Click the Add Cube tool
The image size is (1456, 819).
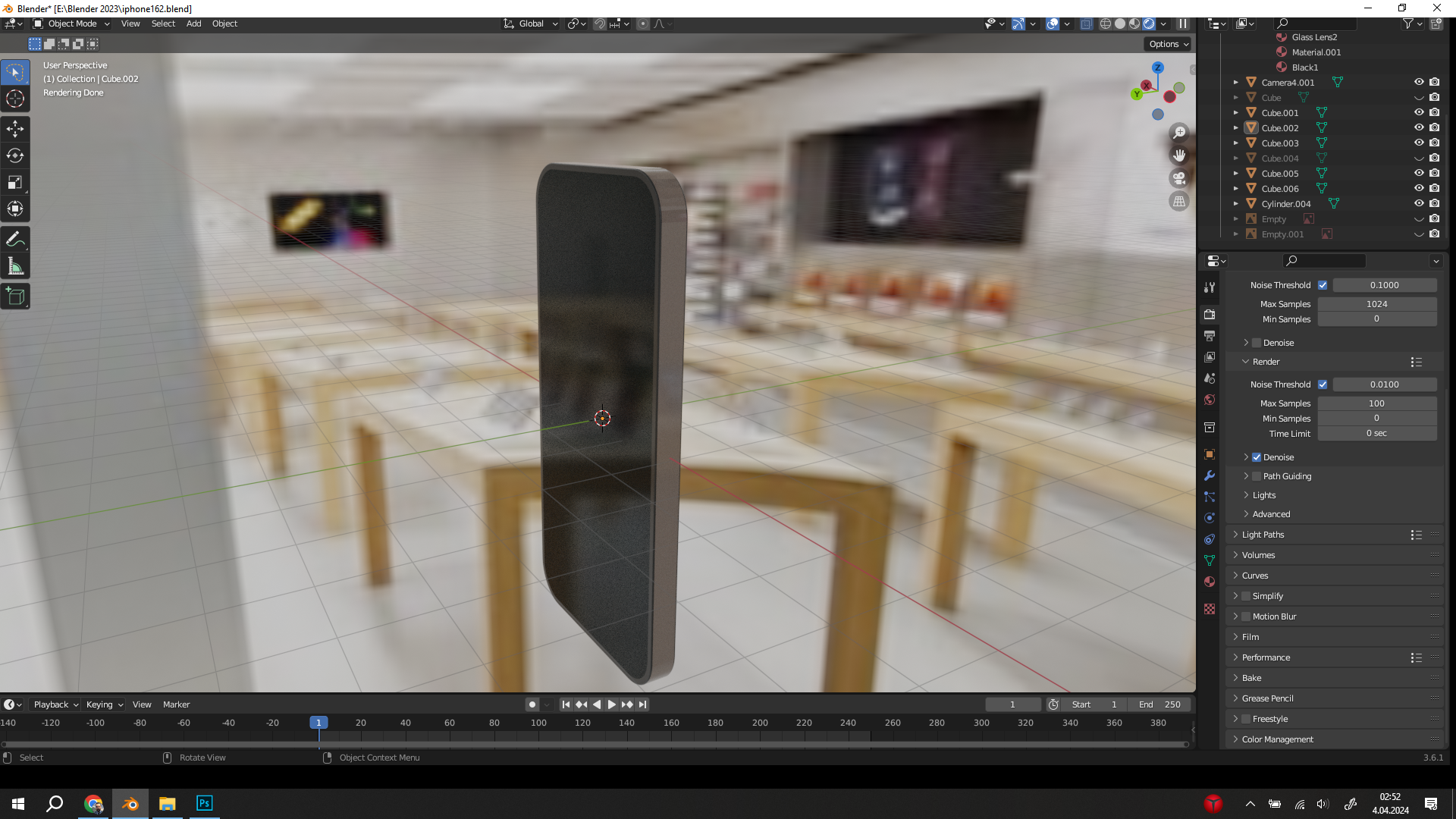15,297
